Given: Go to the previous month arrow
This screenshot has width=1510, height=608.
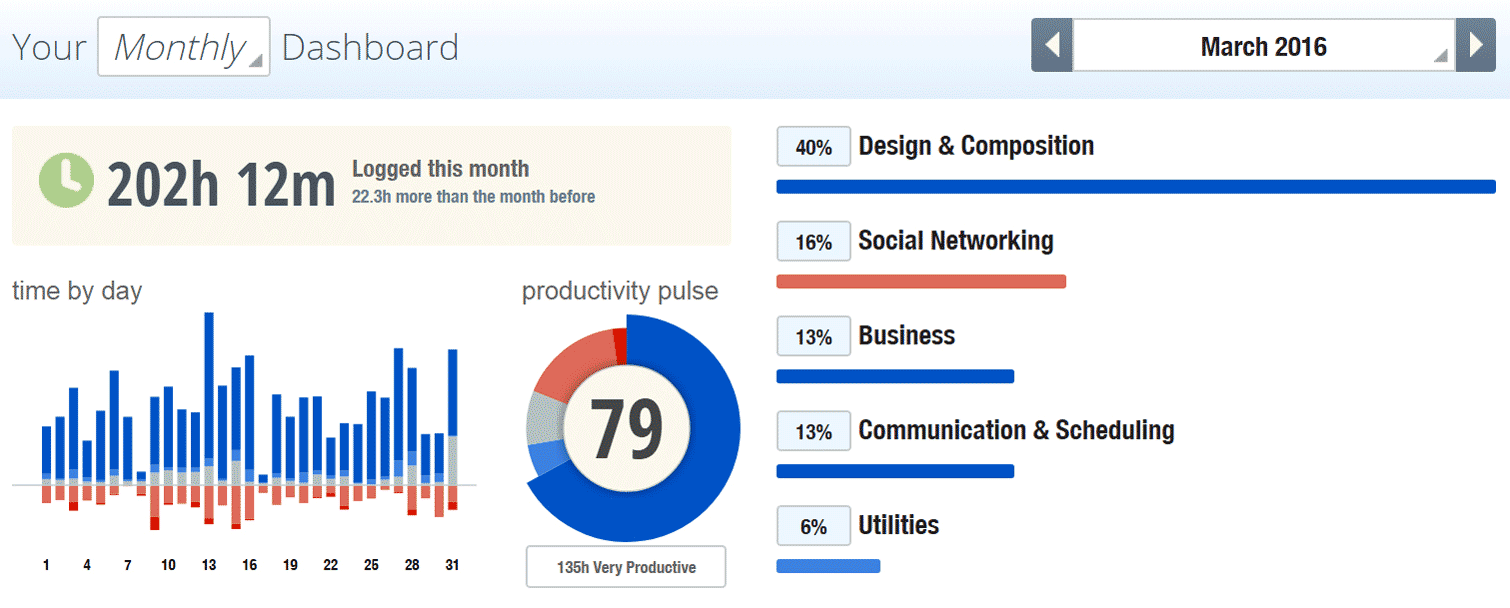Looking at the screenshot, I should coord(1052,46).
